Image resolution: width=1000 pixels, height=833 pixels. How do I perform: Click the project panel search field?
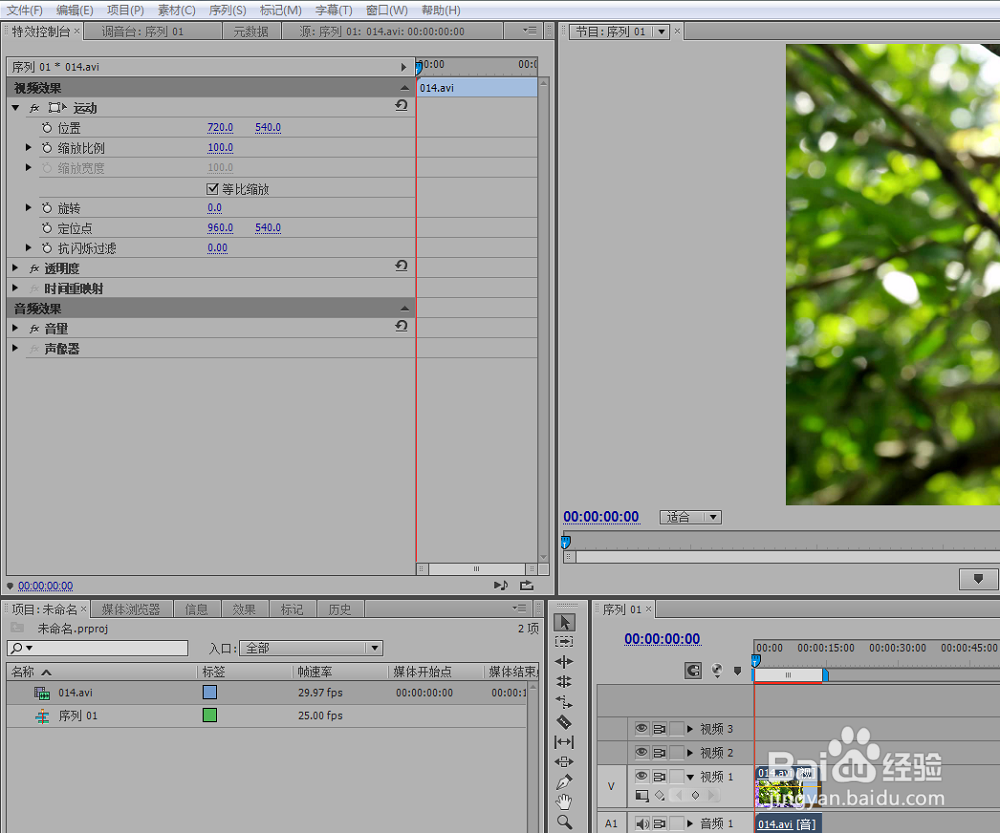[98, 648]
